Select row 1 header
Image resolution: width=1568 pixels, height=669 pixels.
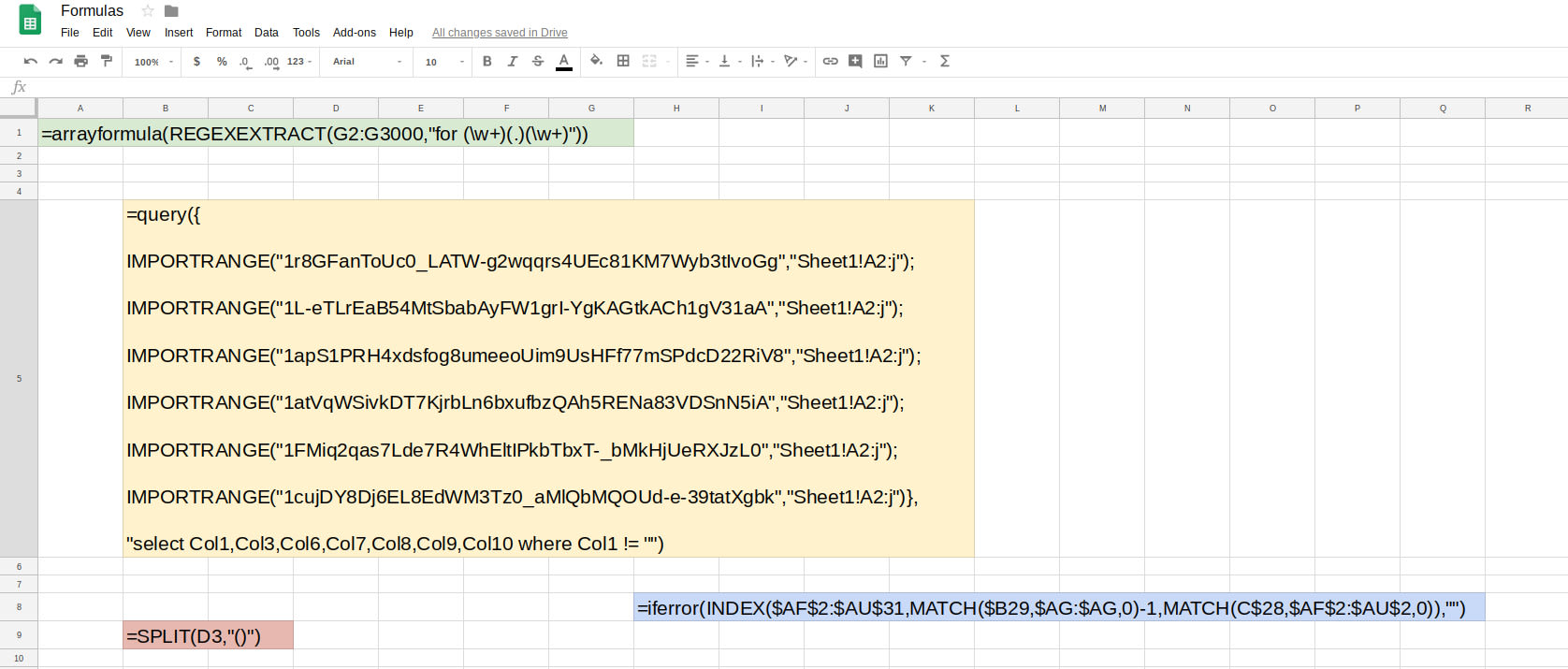point(19,133)
